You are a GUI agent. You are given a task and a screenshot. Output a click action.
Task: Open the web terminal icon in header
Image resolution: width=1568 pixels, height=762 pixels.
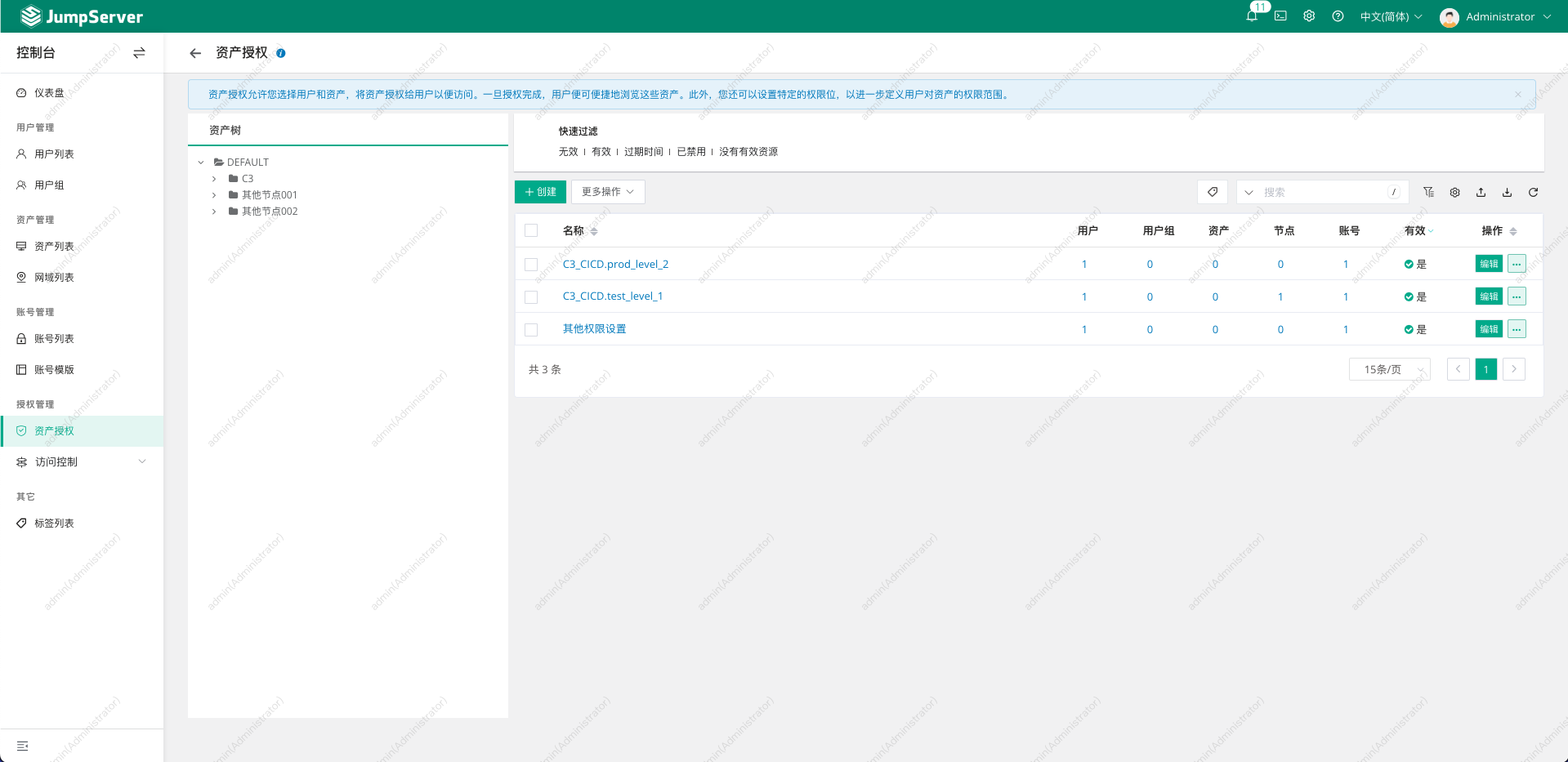[1280, 16]
